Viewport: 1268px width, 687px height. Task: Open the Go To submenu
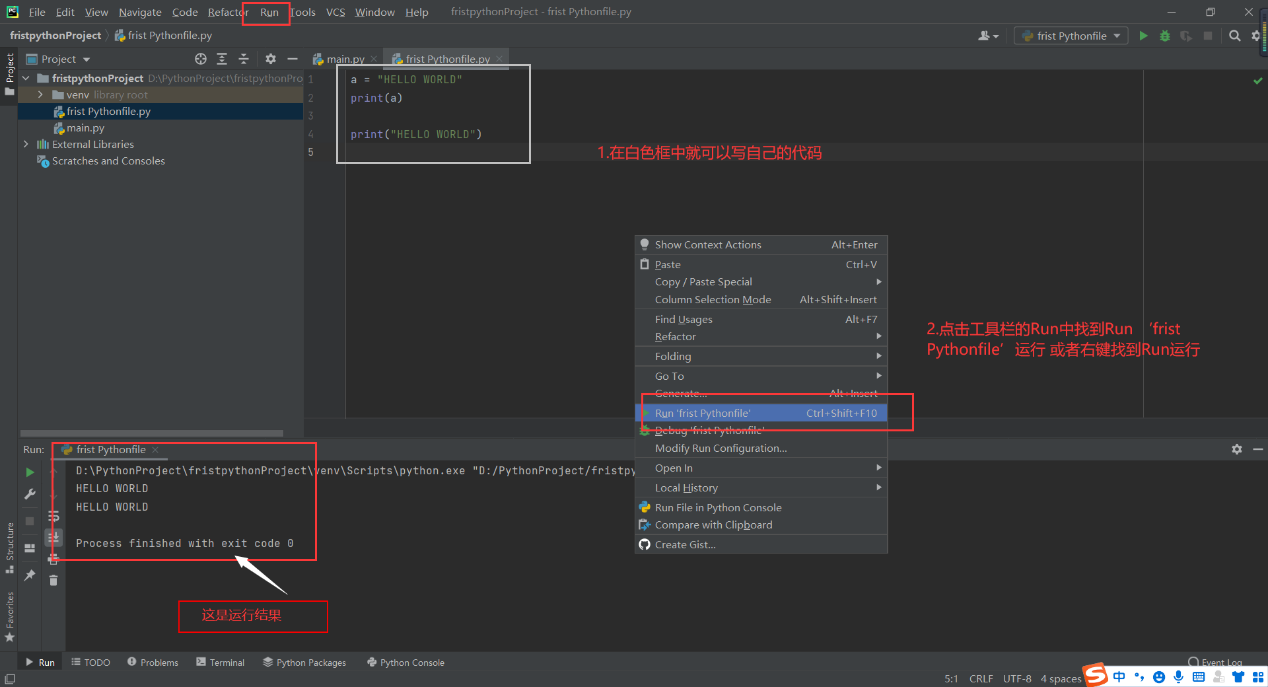click(761, 377)
